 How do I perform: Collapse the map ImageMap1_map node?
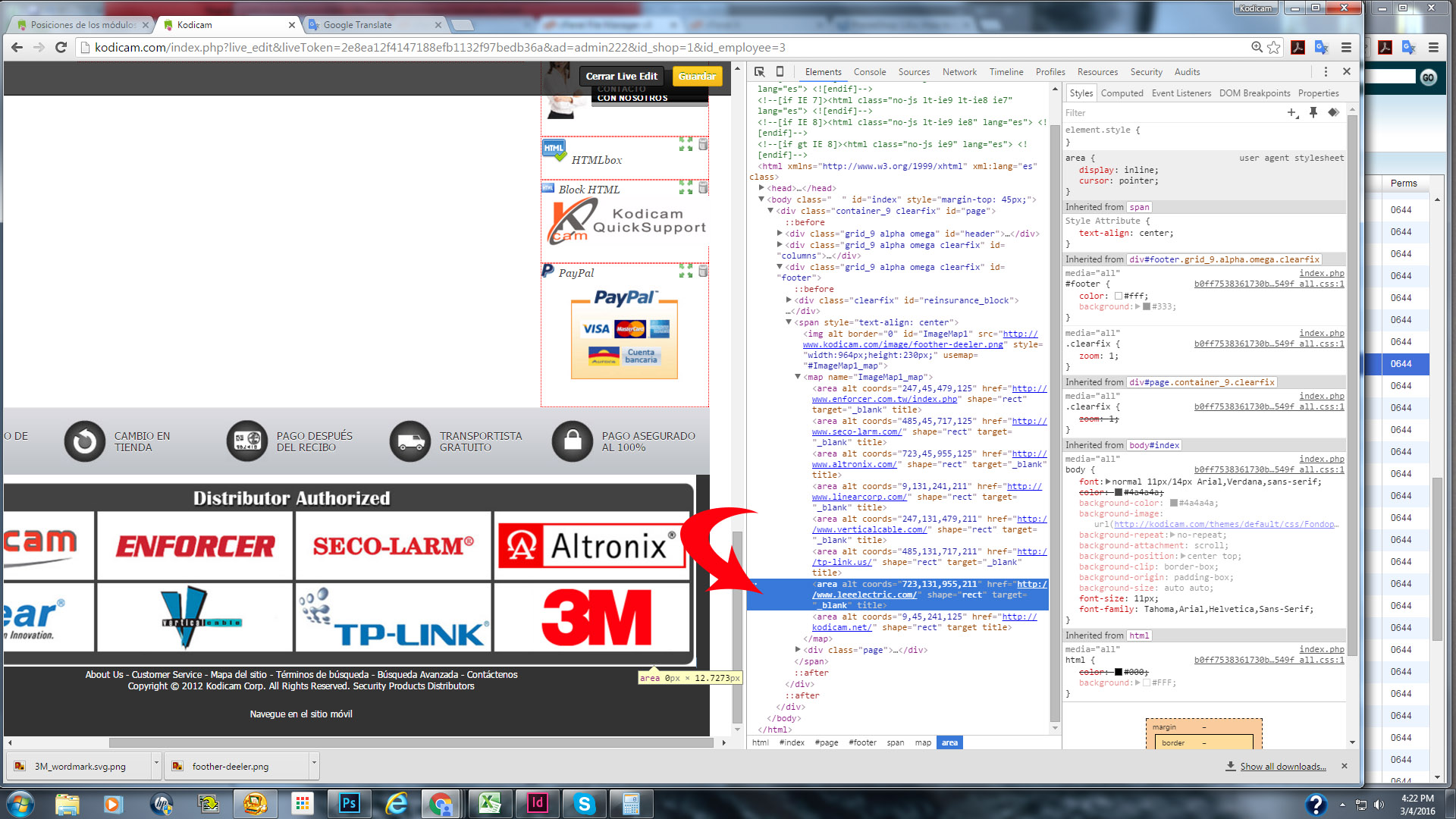coord(798,377)
